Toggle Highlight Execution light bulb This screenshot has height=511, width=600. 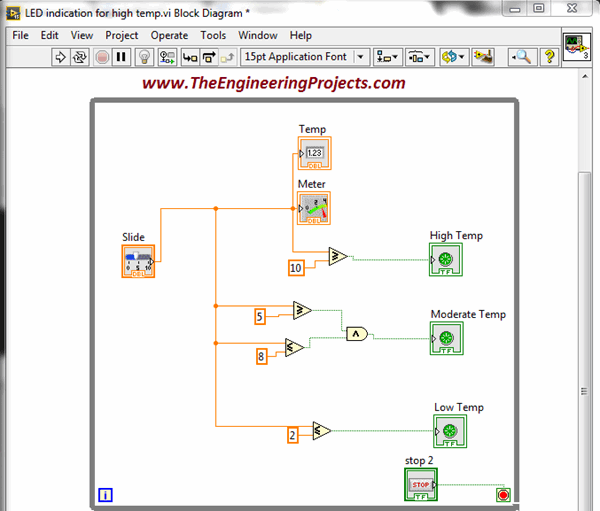pos(144,57)
